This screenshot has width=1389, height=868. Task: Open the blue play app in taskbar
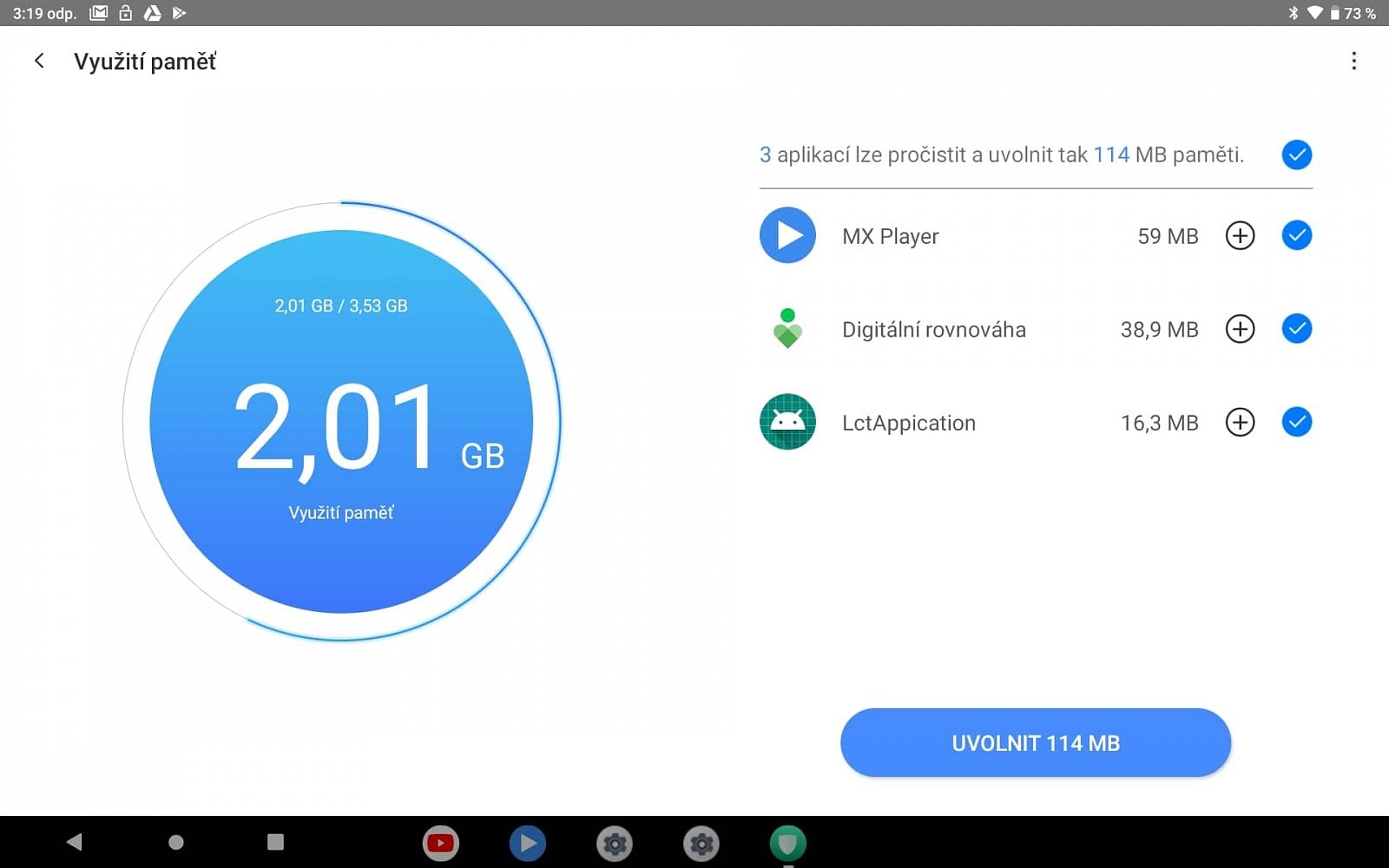point(528,843)
